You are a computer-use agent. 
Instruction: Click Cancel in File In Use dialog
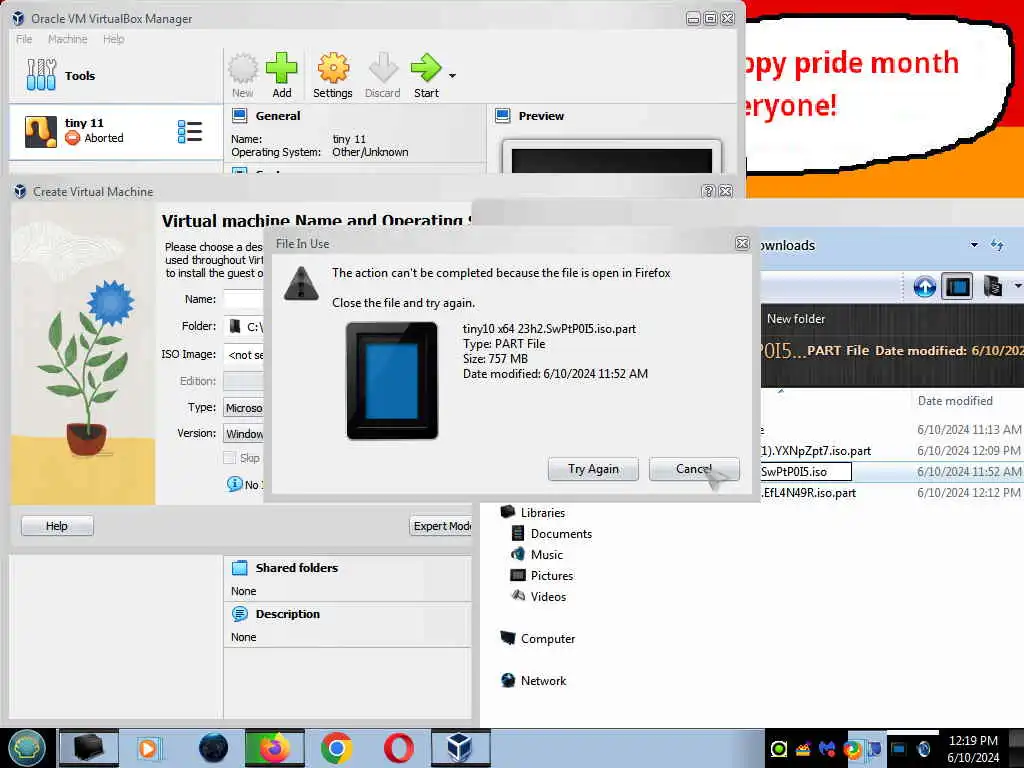pyautogui.click(x=694, y=469)
